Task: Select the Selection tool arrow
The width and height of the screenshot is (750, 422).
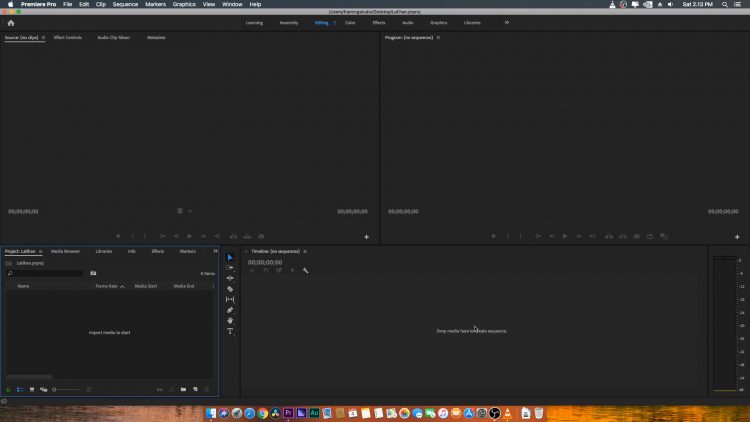Action: [x=230, y=257]
